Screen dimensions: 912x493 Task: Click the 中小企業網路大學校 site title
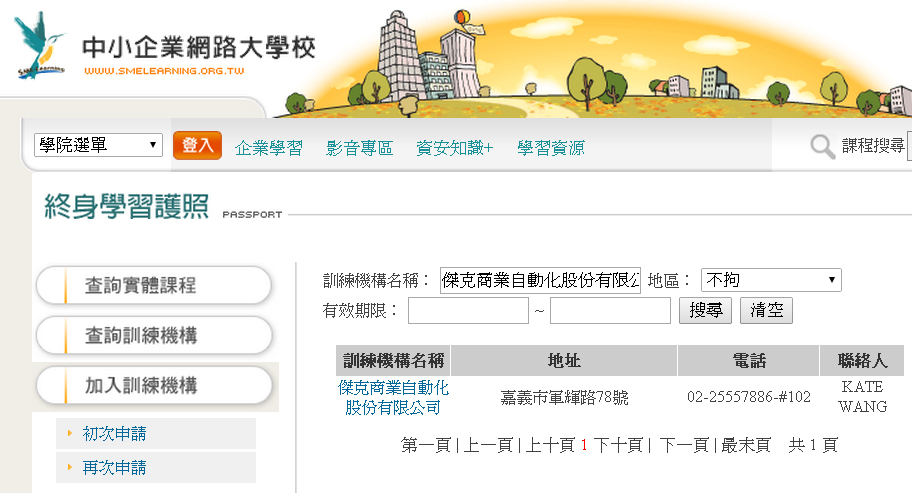pyautogui.click(x=198, y=47)
